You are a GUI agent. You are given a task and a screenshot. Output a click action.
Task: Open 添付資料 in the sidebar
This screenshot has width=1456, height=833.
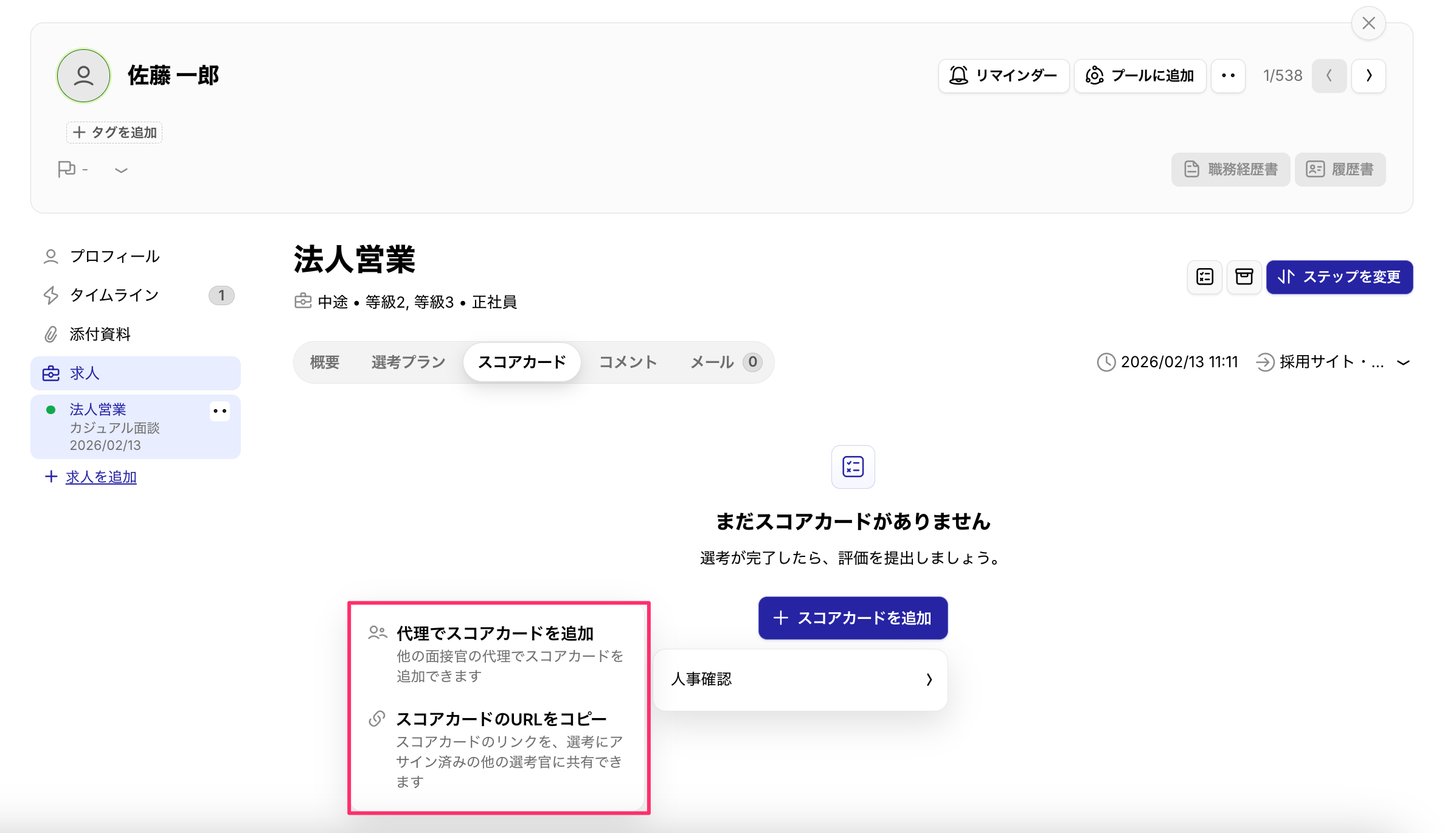click(x=100, y=334)
